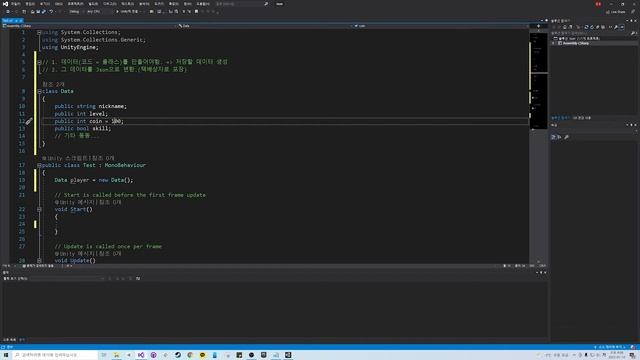
Task: Expand the Assembly-CSharp project node
Action: pos(554,43)
